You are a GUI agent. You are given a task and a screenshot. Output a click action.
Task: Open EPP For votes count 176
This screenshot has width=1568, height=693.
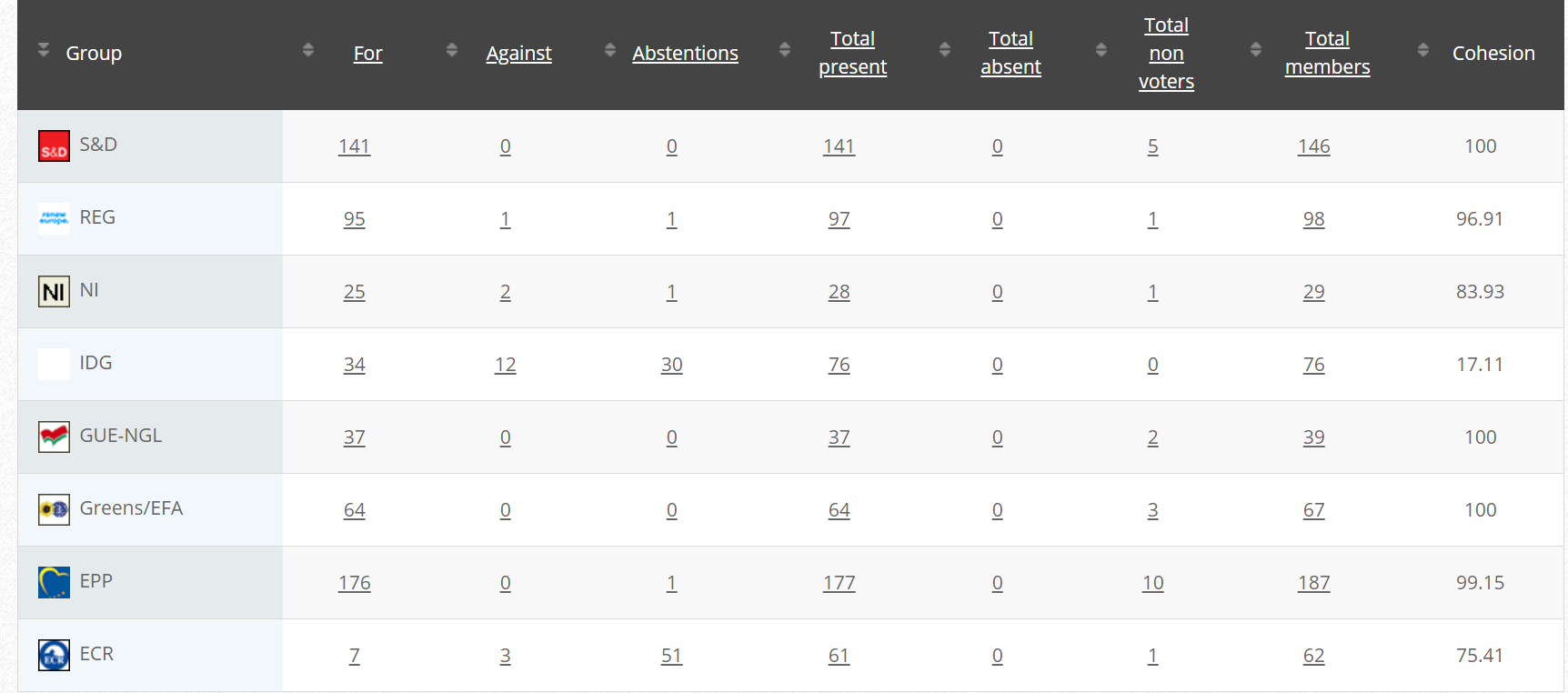point(355,583)
